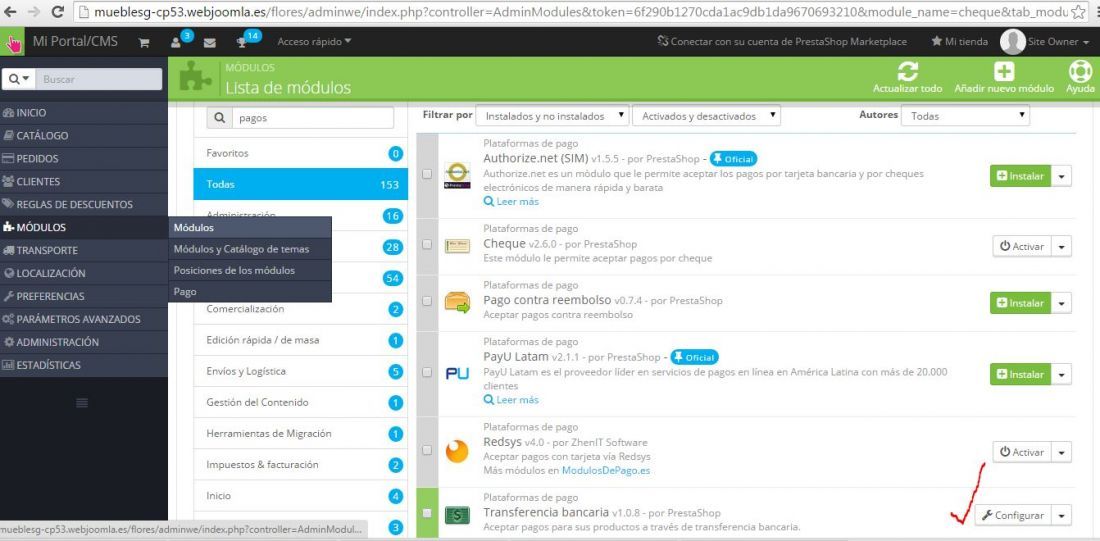Install the PayU Latam module
1100x541 pixels.
click(1021, 374)
